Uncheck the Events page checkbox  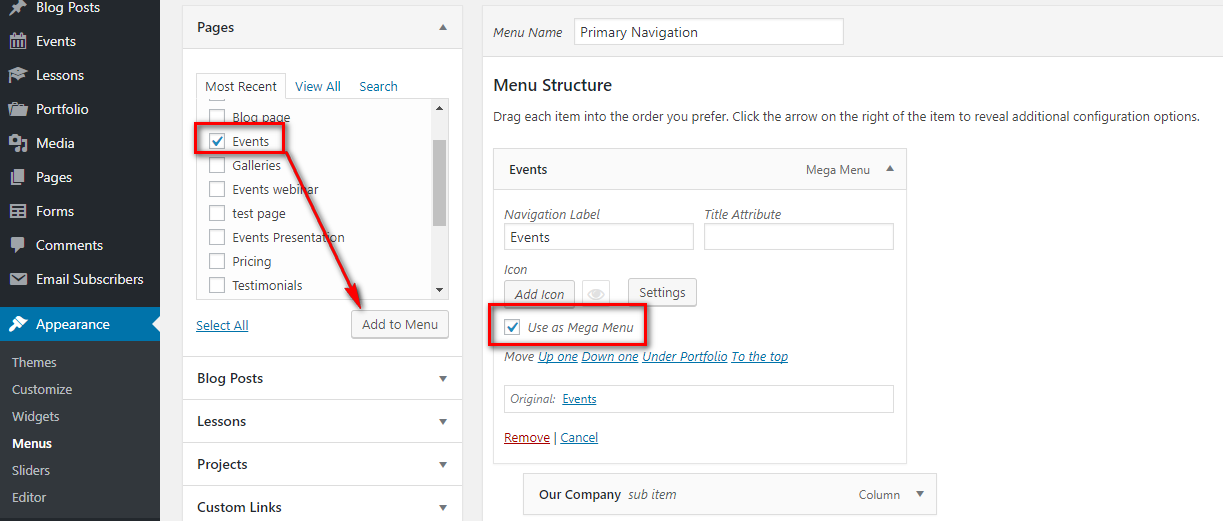click(217, 141)
